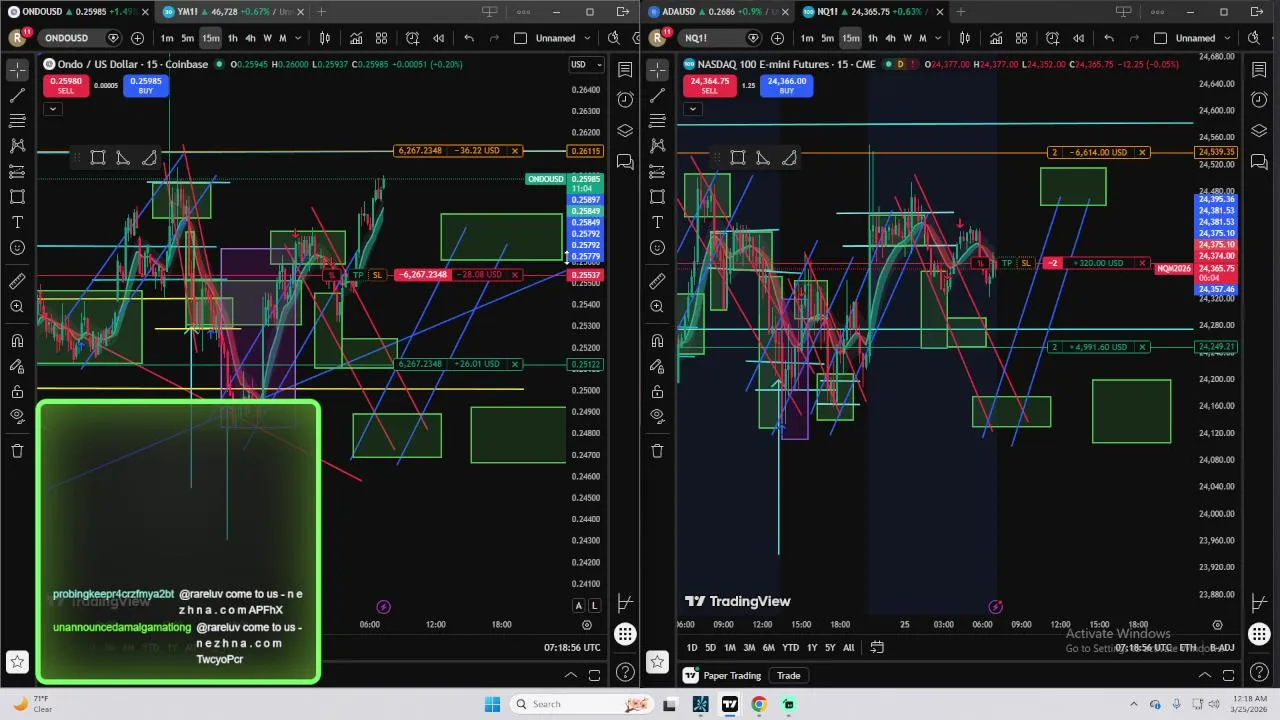
Task: Click trash remove objects in ONDOUSD sidebar
Action: (17, 450)
